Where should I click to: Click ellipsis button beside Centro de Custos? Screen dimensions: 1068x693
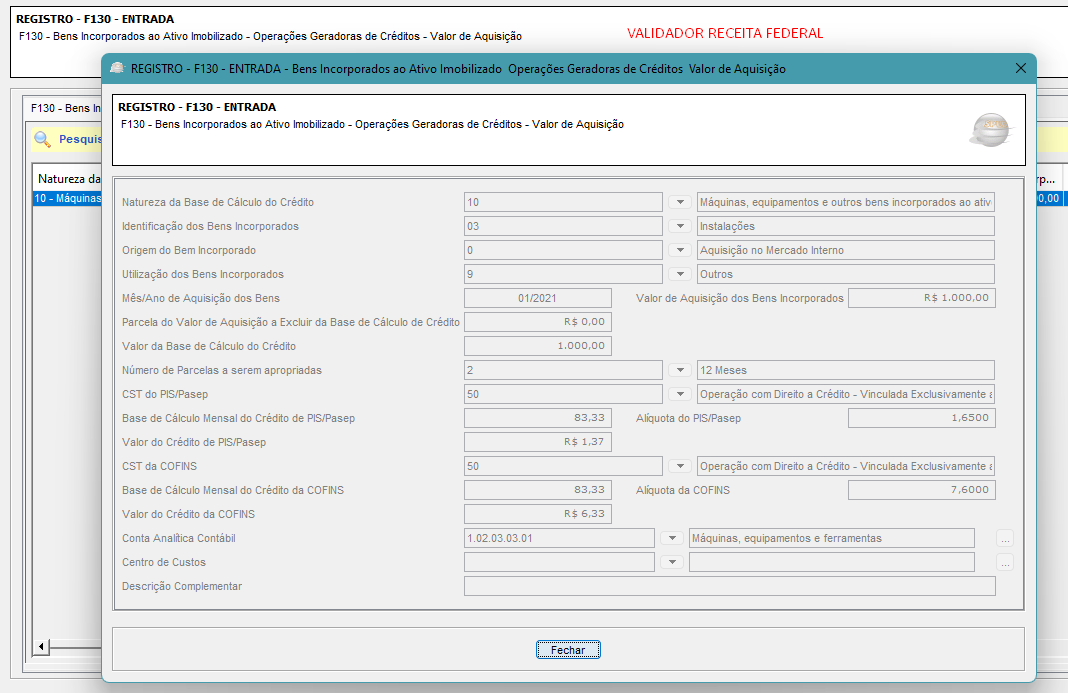(1005, 562)
